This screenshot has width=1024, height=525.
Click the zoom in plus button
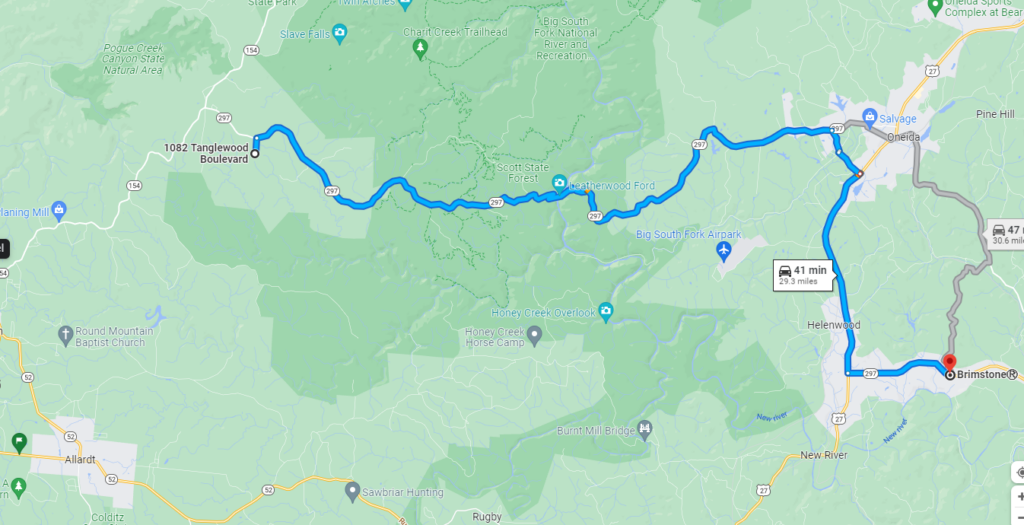[1020, 497]
